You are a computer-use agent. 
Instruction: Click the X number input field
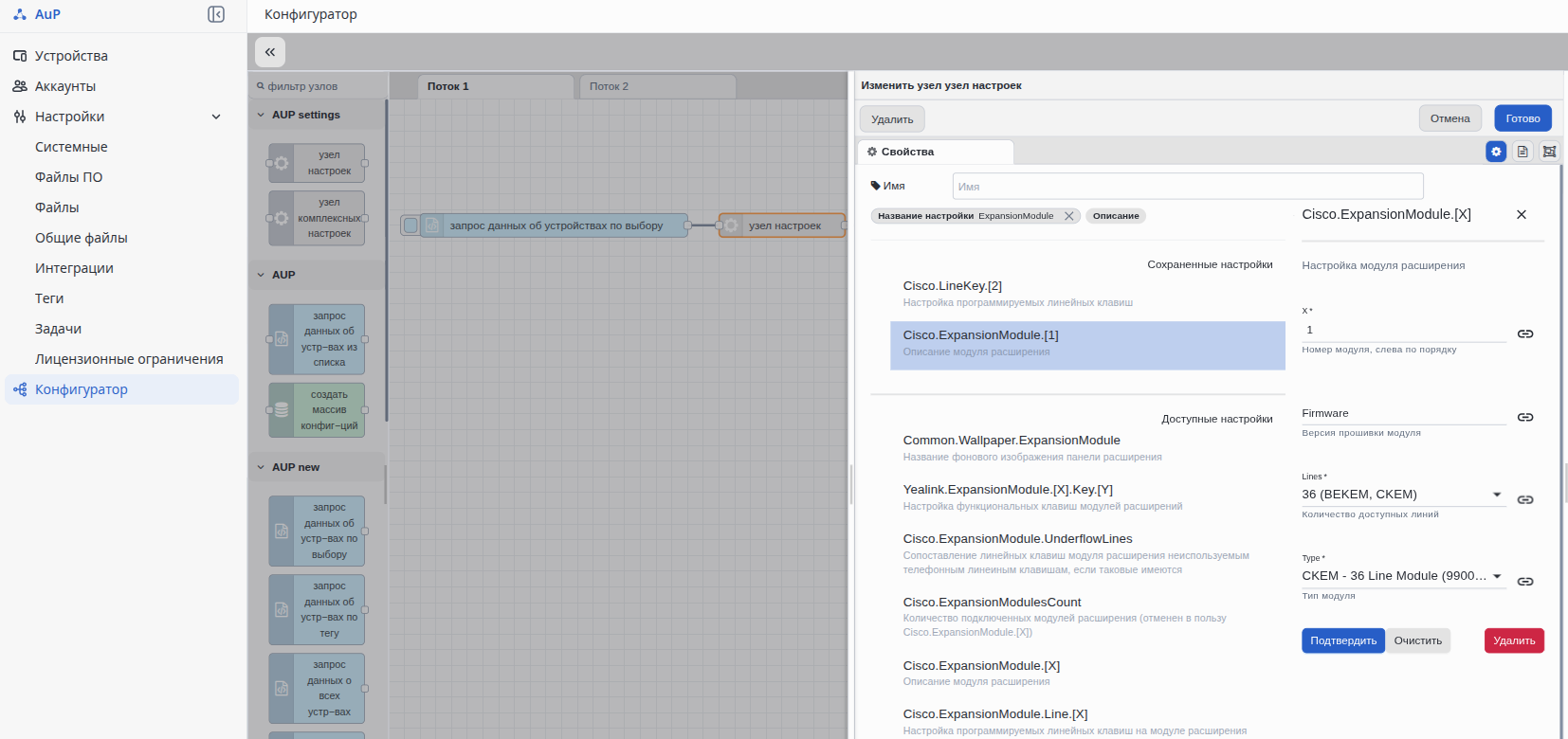click(x=1404, y=330)
